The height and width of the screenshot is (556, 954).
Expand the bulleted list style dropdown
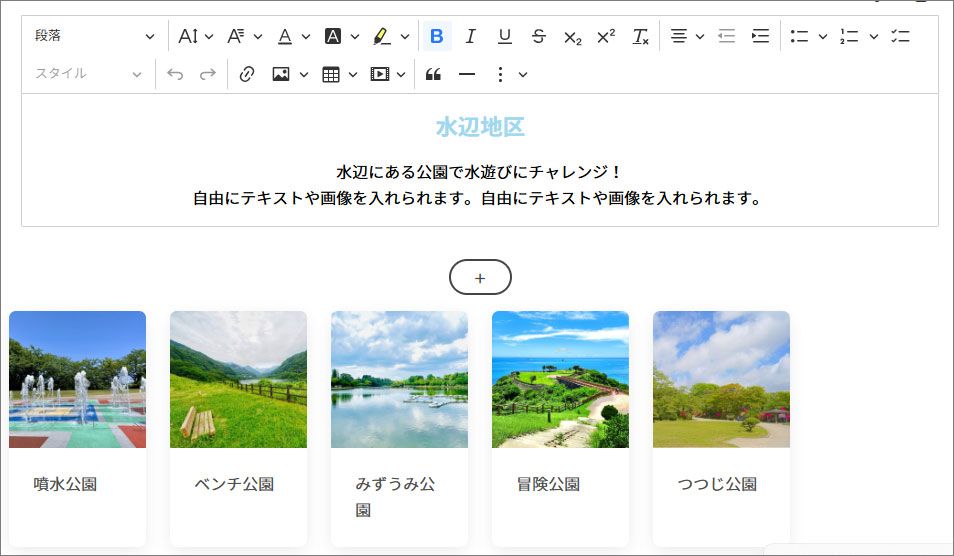click(823, 36)
